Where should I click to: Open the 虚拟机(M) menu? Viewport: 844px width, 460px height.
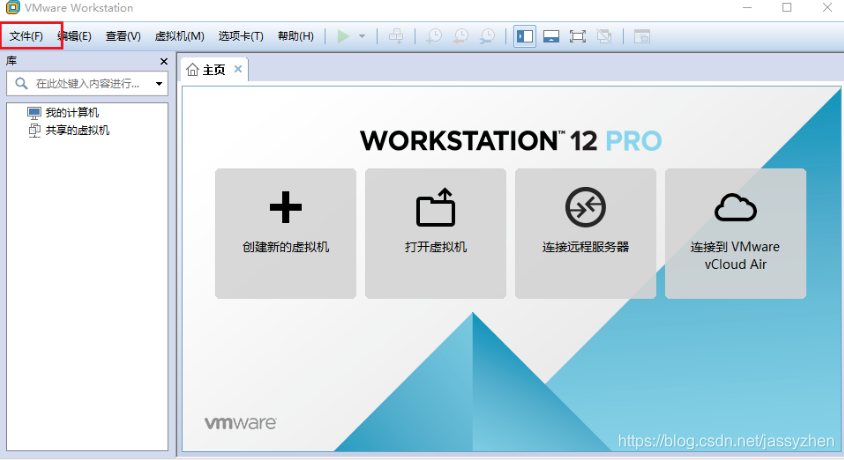tap(179, 36)
